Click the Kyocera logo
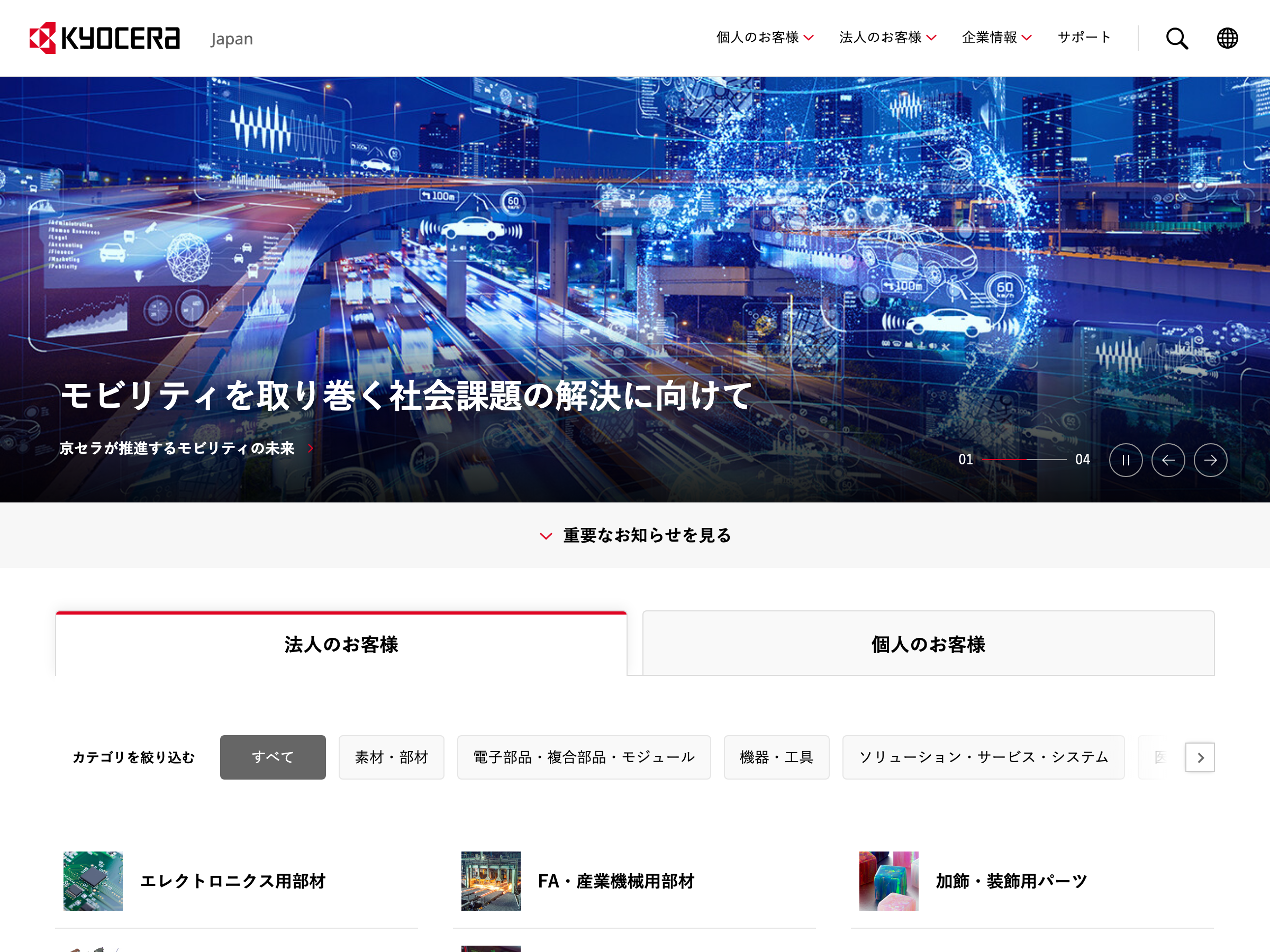This screenshot has height=952, width=1270. pyautogui.click(x=104, y=38)
